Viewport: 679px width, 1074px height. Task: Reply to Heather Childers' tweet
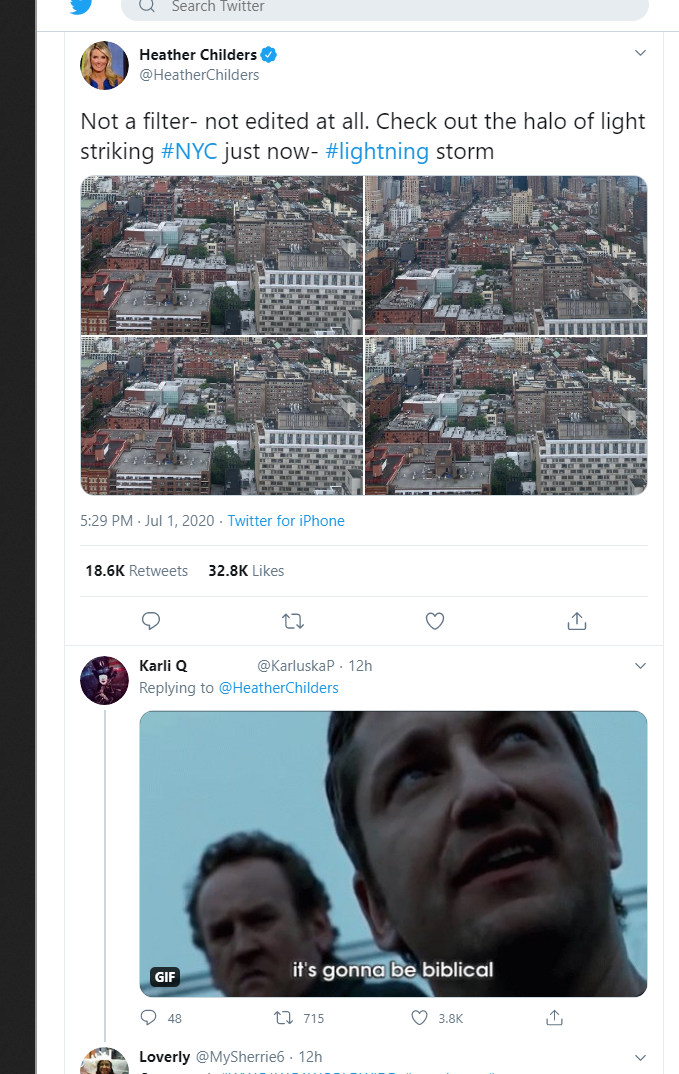(x=151, y=621)
